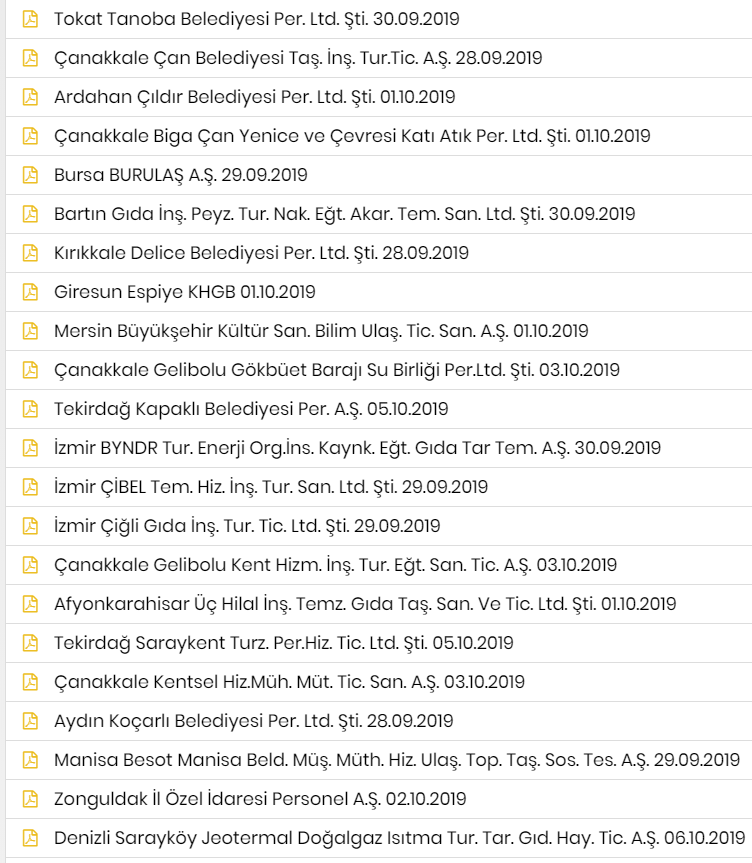Open Çanakkale Biga Çan Yenice Katı Atık document

coord(352,136)
